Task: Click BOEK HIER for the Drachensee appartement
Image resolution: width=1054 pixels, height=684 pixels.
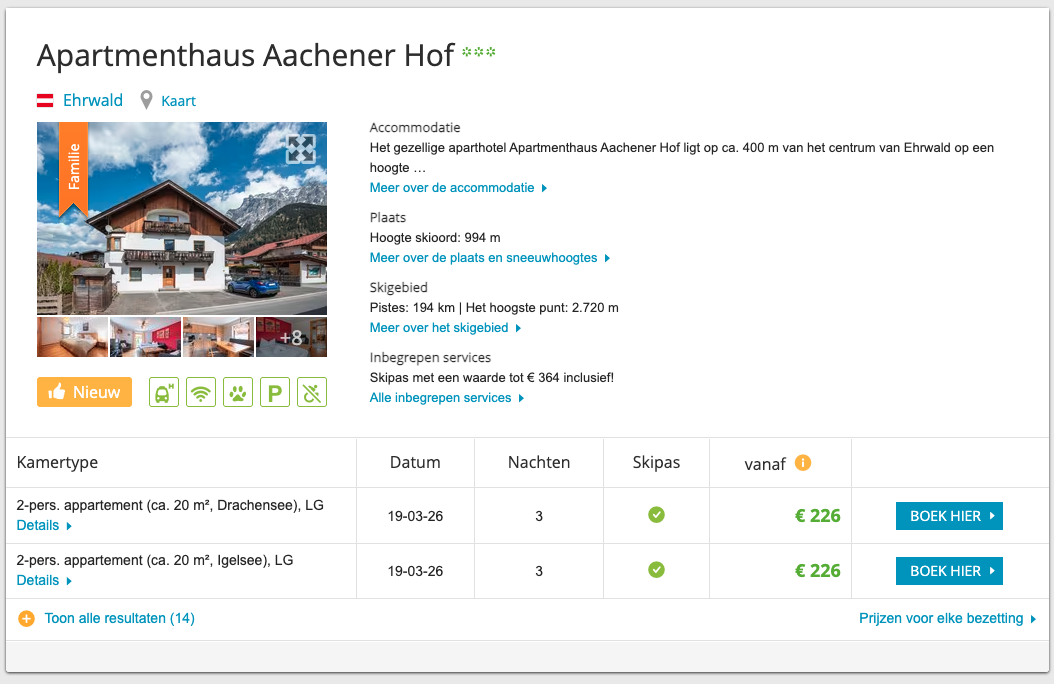Action: point(948,516)
